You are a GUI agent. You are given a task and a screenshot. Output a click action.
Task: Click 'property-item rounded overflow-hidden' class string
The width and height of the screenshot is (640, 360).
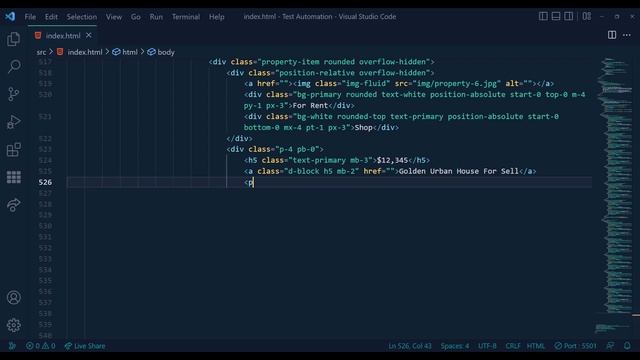coord(344,62)
